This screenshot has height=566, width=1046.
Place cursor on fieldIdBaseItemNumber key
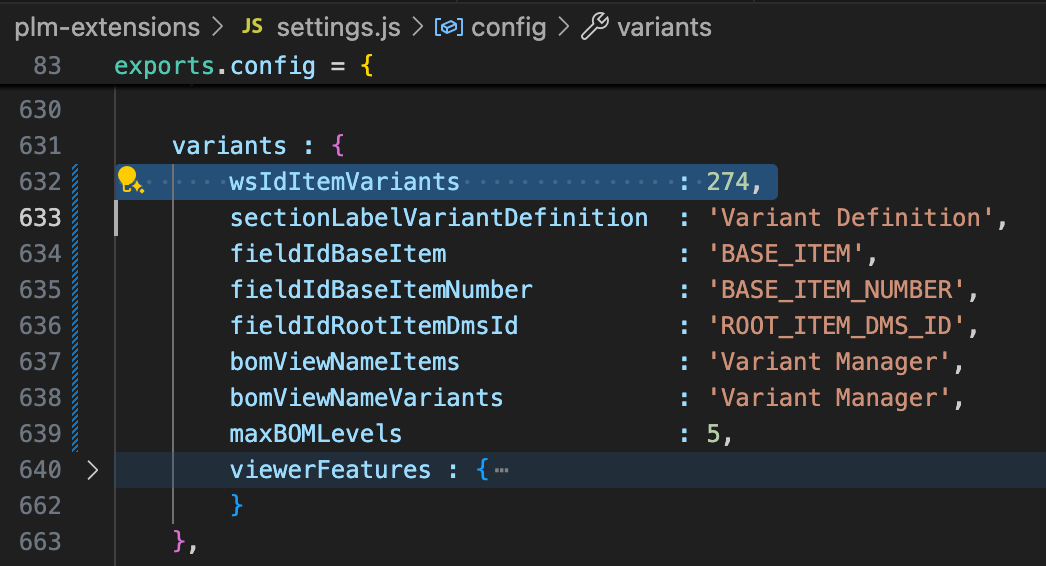point(381,290)
